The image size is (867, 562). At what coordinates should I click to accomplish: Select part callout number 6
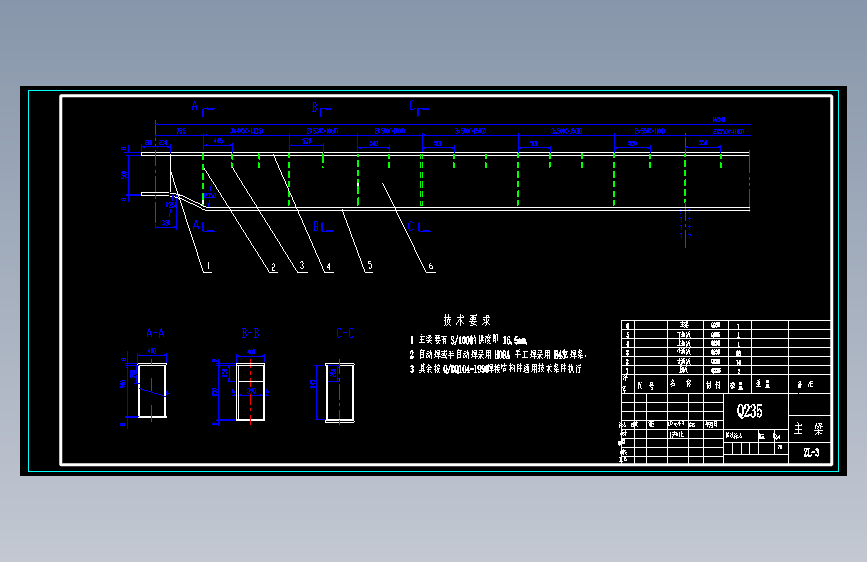tap(431, 267)
